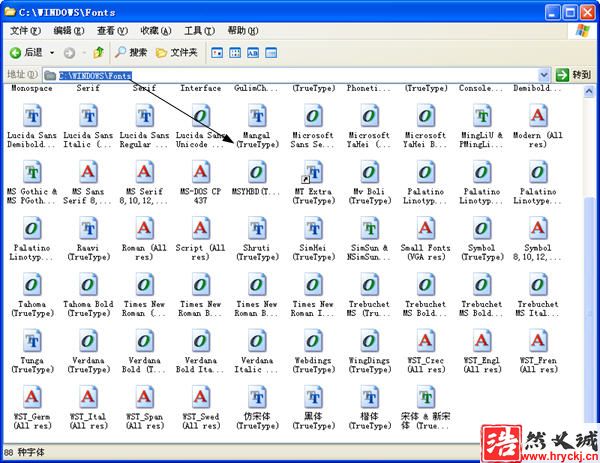
Task: Click the address bar path field
Action: (291, 75)
